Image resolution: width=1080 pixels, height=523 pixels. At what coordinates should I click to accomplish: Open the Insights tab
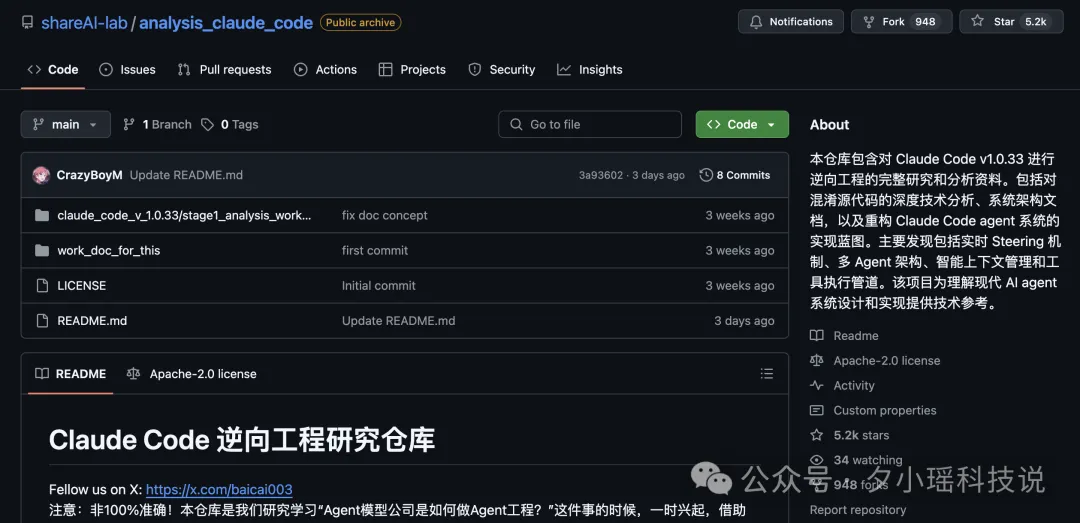(590, 70)
